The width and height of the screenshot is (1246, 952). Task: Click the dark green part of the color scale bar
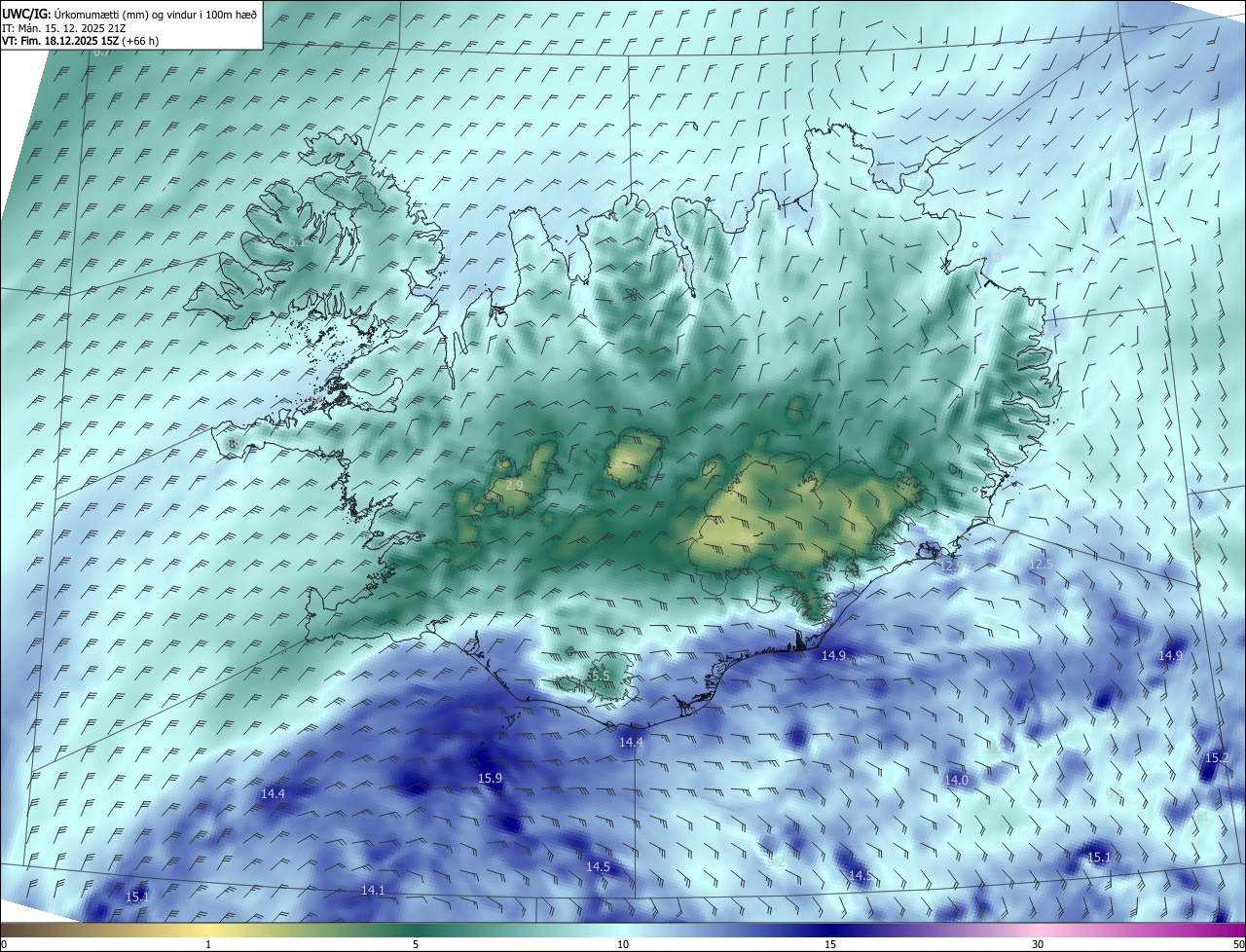416,930
